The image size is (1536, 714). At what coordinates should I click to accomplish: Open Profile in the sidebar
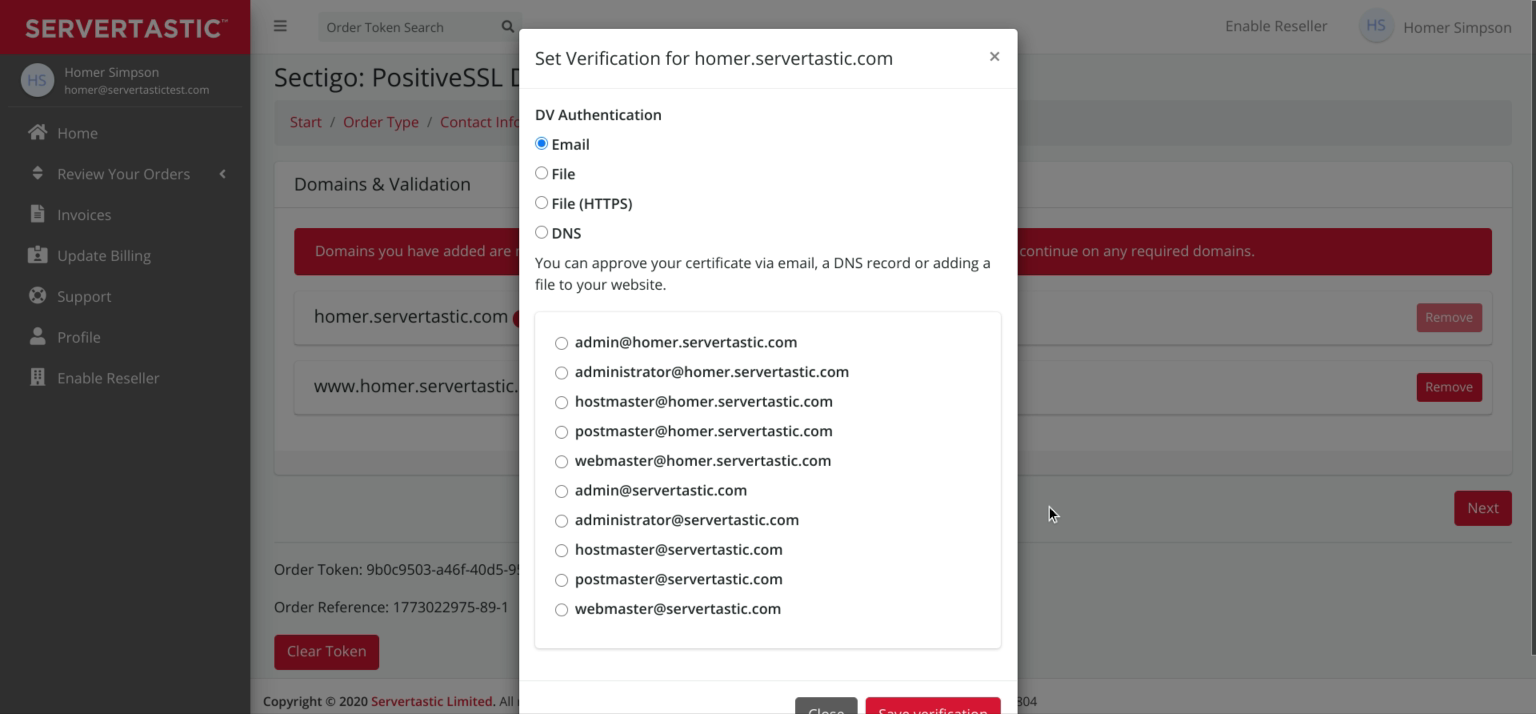[125, 338]
